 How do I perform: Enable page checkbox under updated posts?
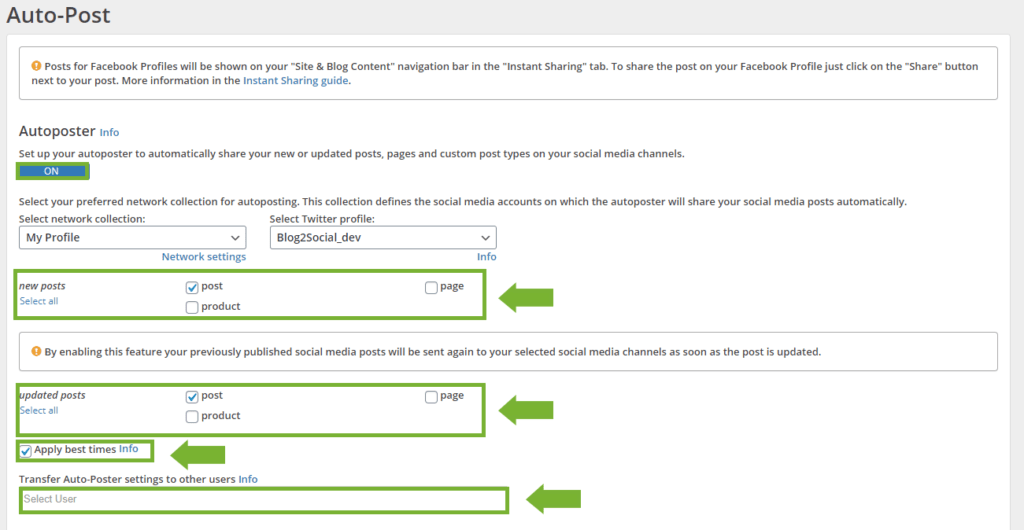click(x=431, y=396)
